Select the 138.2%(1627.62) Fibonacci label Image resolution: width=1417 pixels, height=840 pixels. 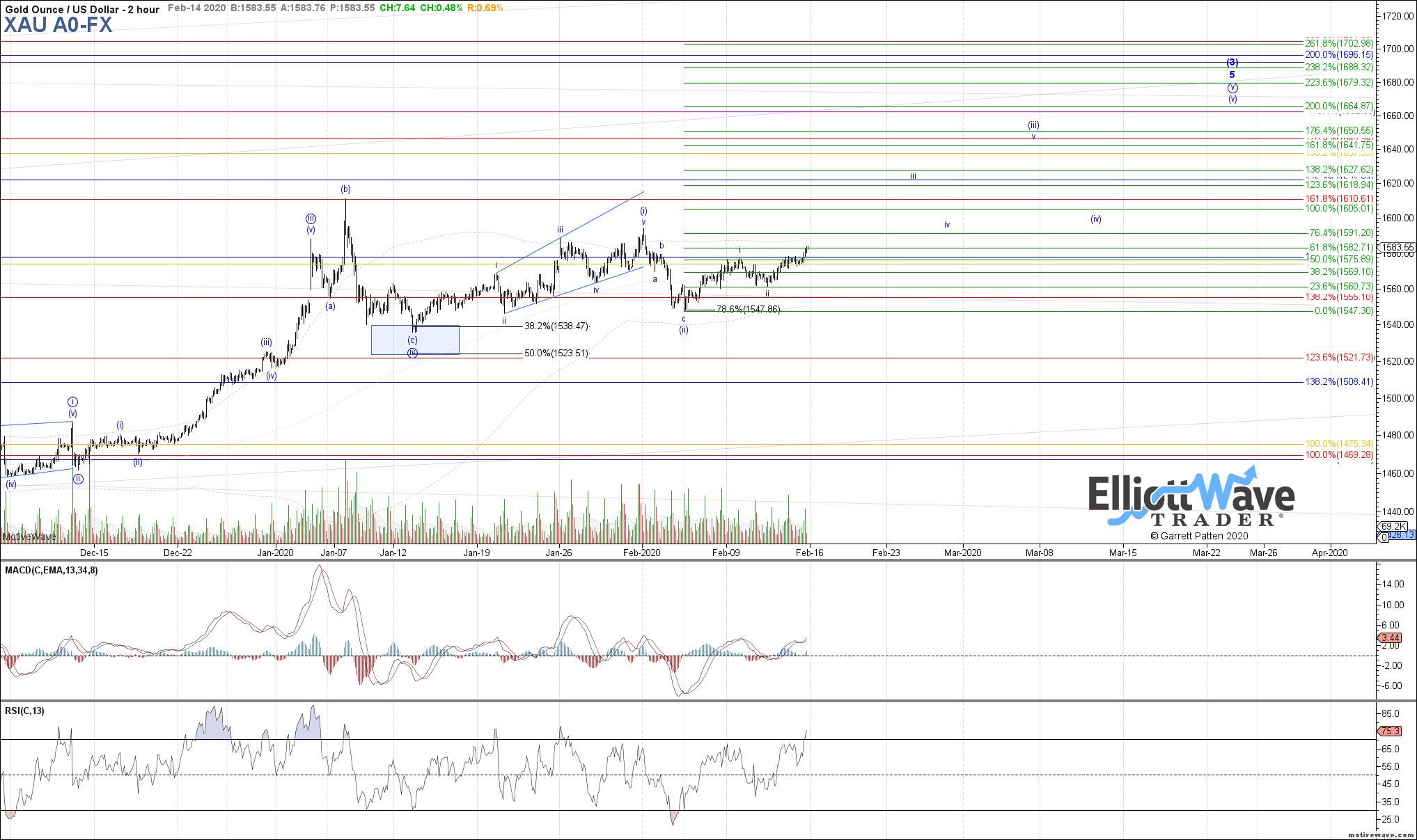1339,169
